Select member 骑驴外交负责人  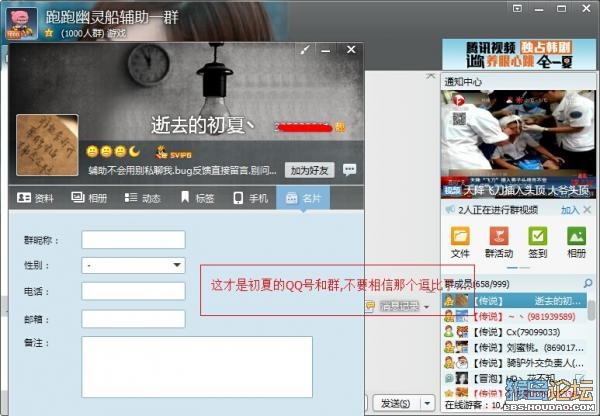click(514, 362)
